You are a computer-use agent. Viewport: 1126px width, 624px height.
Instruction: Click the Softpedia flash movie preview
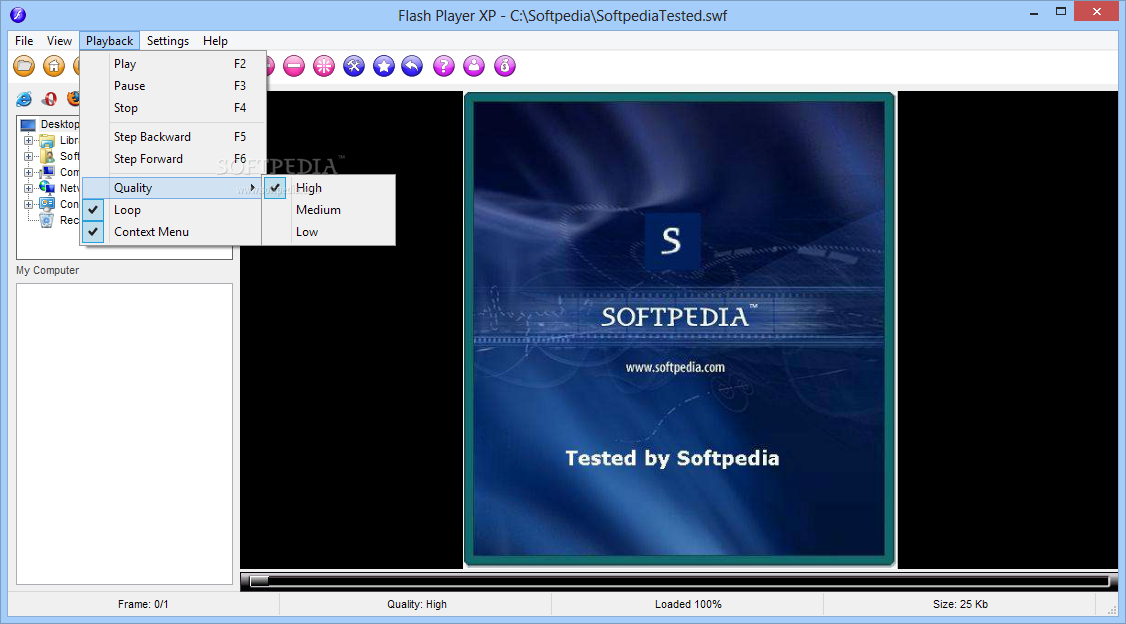(x=679, y=330)
